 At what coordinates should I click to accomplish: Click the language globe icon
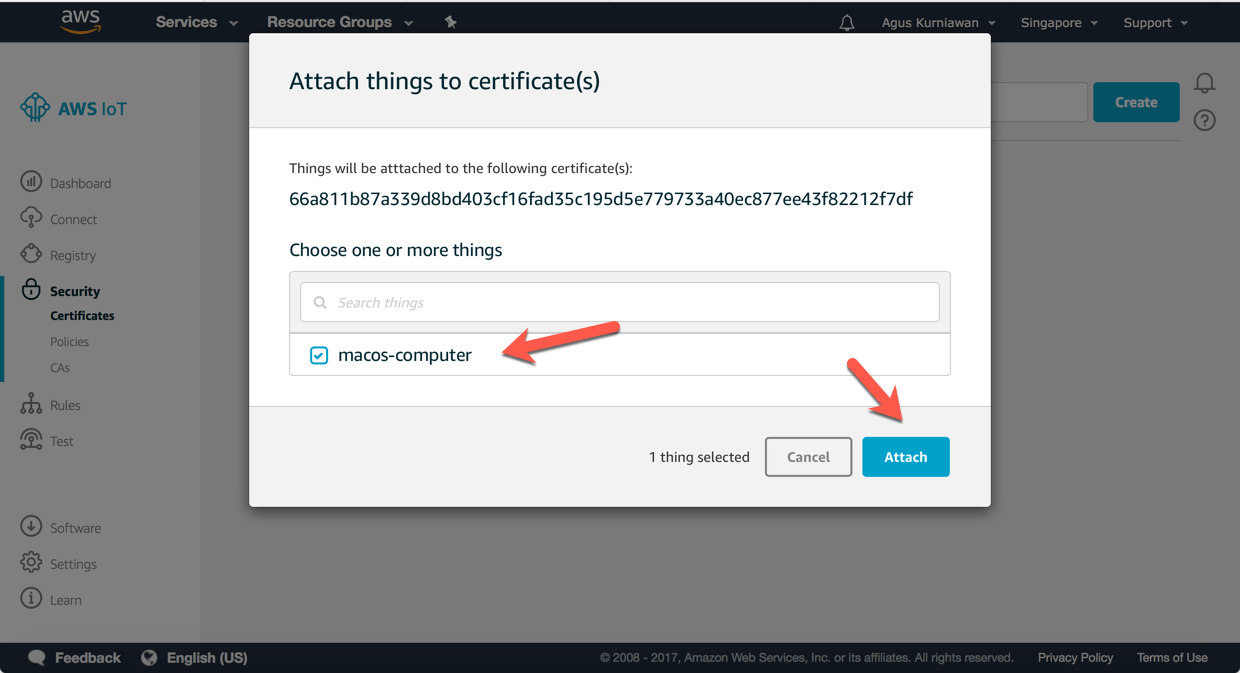click(x=150, y=658)
